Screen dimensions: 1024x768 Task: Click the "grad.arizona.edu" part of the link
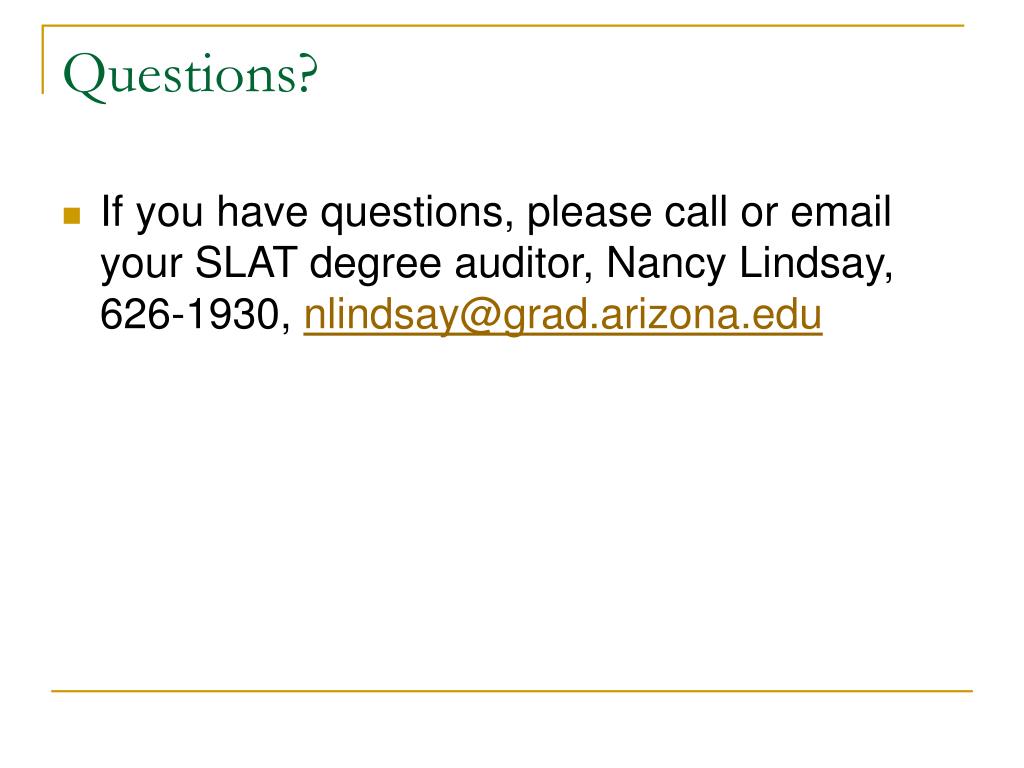(662, 317)
